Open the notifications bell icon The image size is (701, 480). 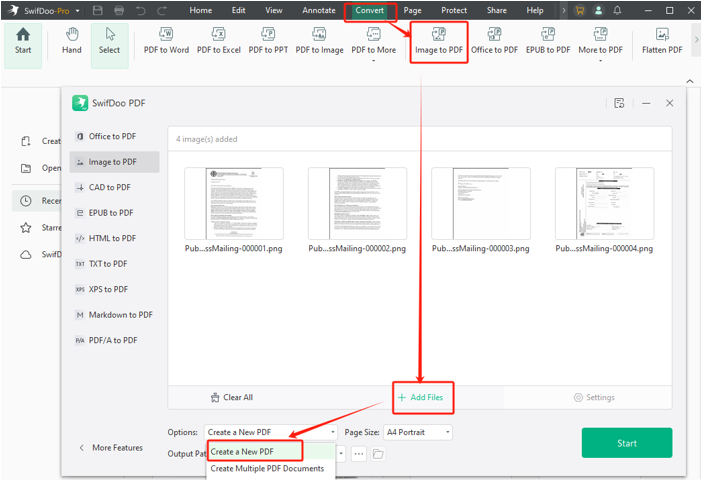click(x=617, y=10)
